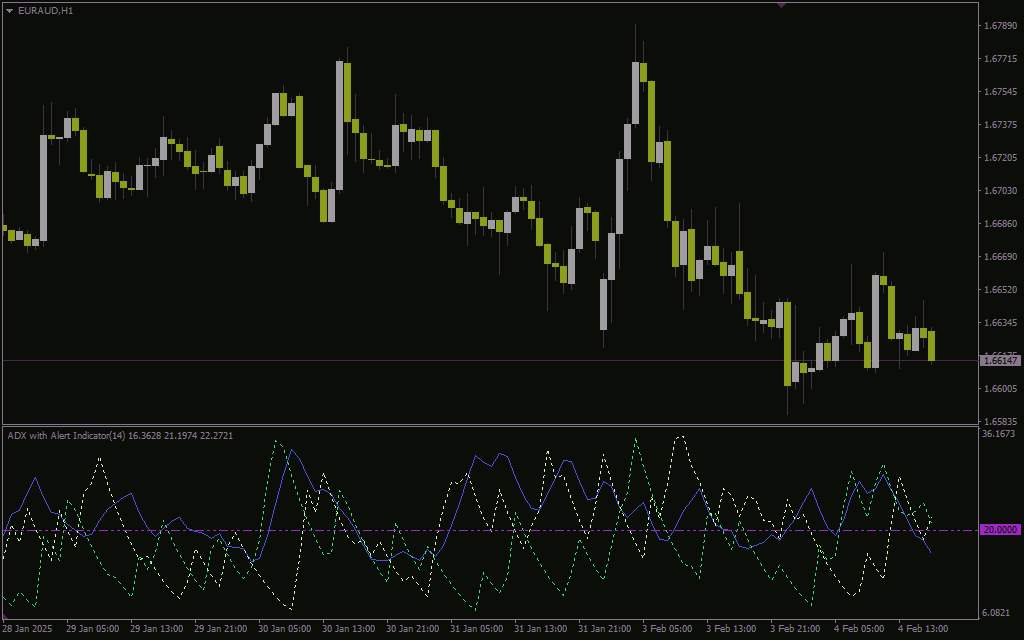The height and width of the screenshot is (640, 1024).
Task: Click the 1.67030 price scale label
Action: click(x=1001, y=191)
